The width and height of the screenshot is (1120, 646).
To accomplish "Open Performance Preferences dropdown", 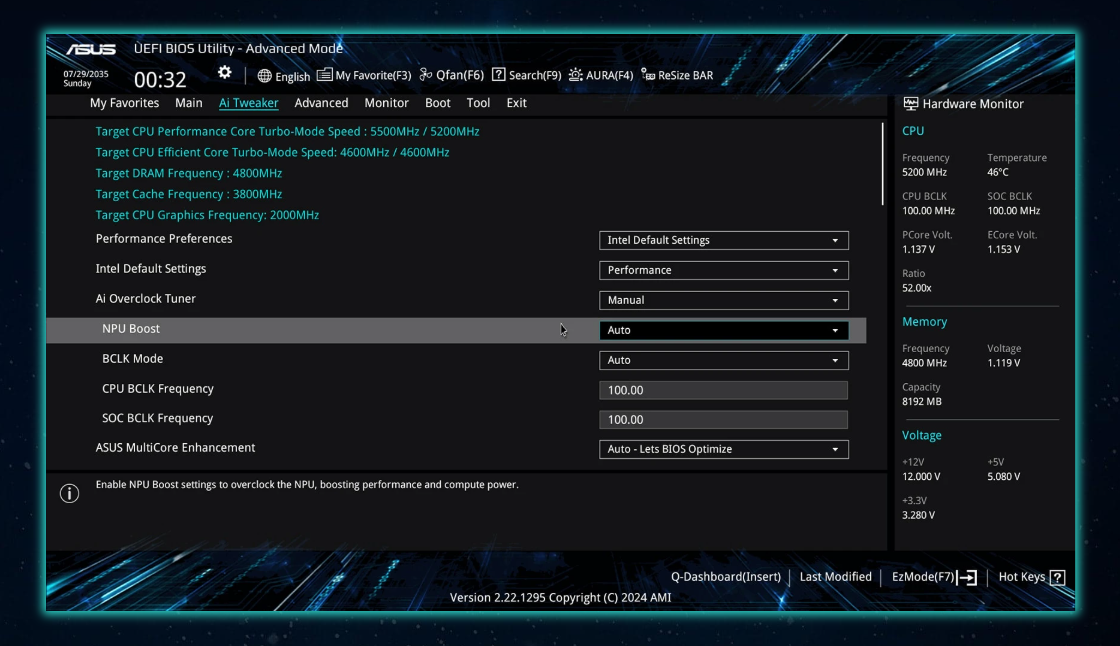I will 724,240.
